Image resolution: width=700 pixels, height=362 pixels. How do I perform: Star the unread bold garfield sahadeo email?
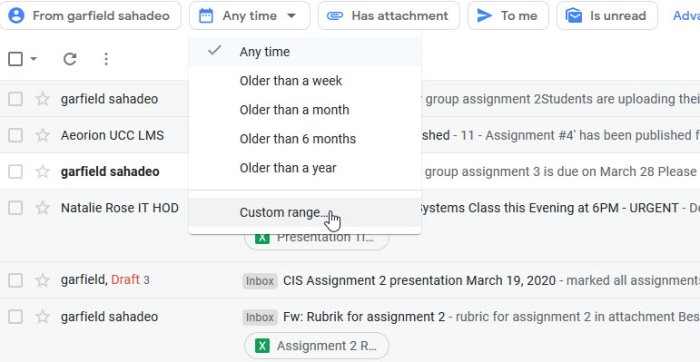point(42,171)
